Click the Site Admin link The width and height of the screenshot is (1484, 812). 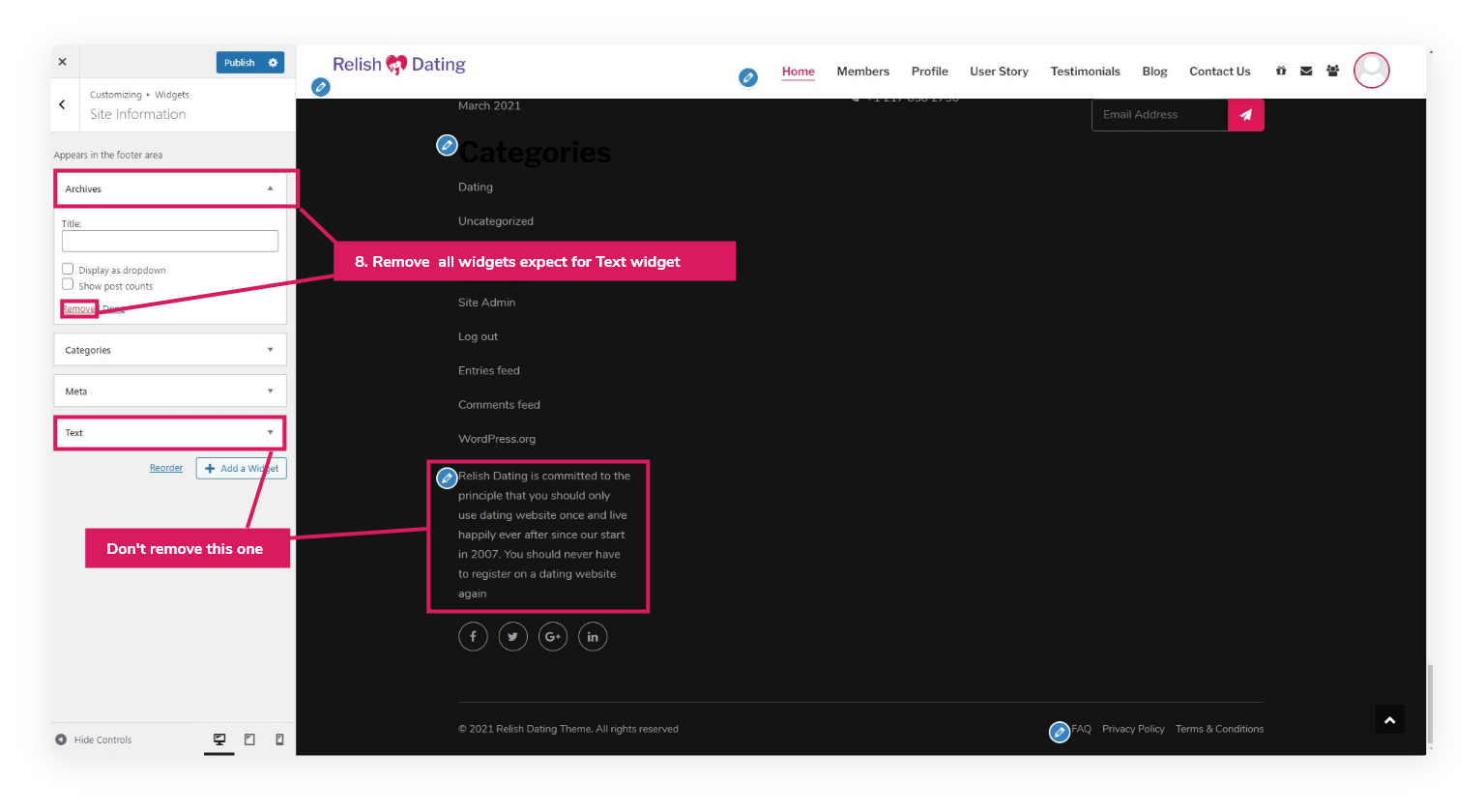(487, 302)
